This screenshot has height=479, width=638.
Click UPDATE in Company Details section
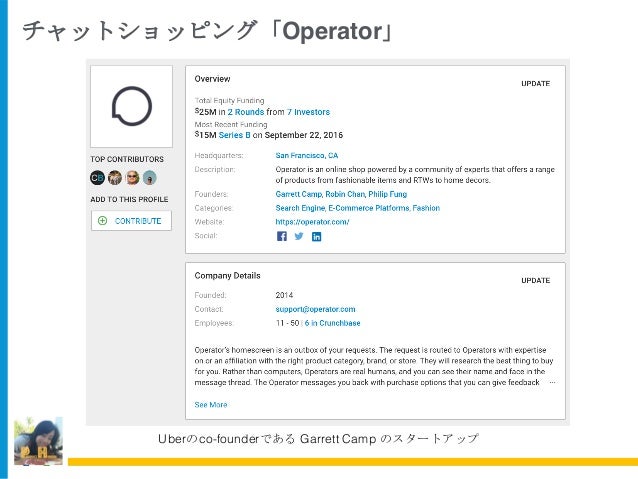point(535,280)
